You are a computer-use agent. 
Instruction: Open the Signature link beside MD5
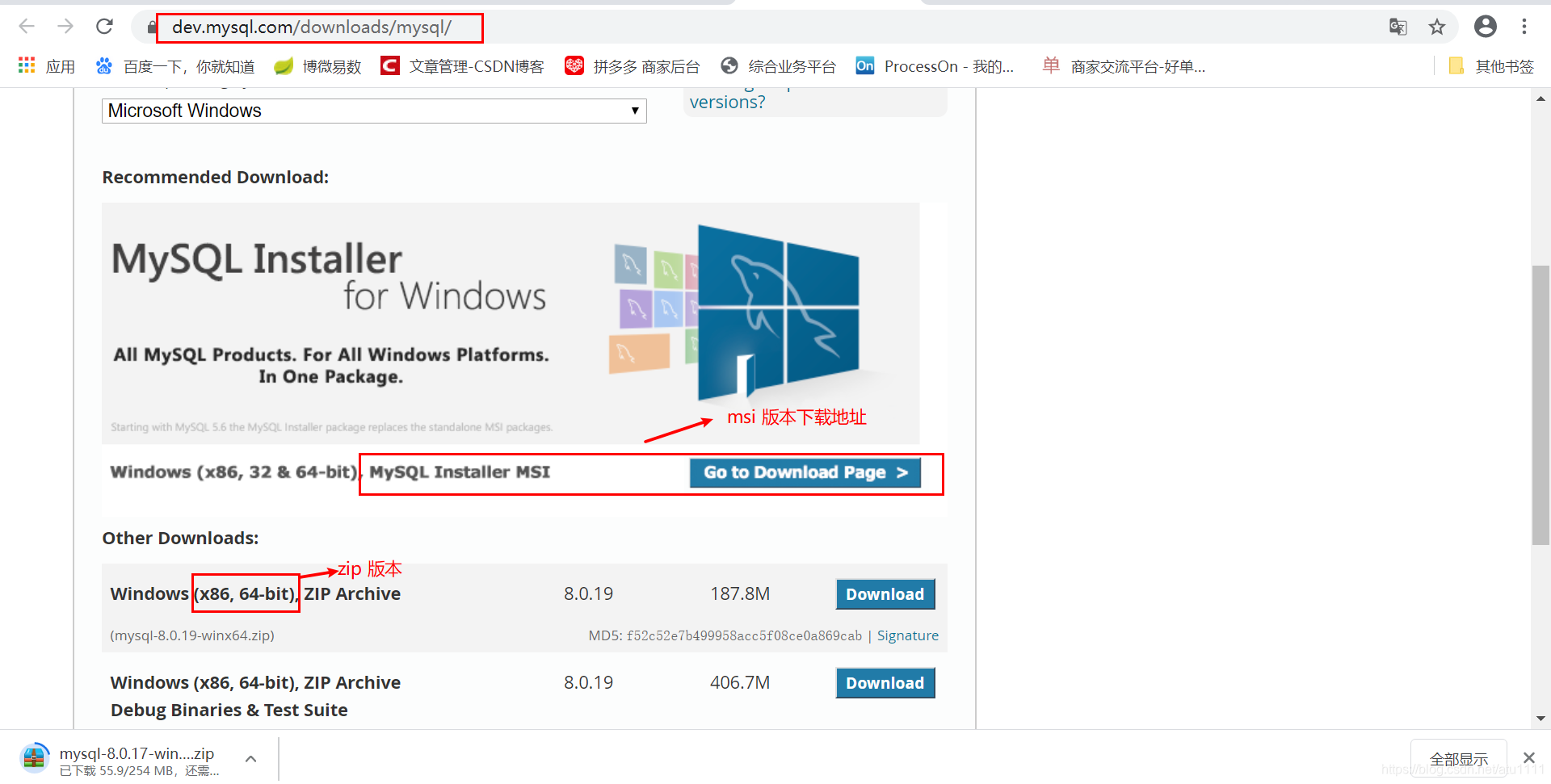point(908,635)
